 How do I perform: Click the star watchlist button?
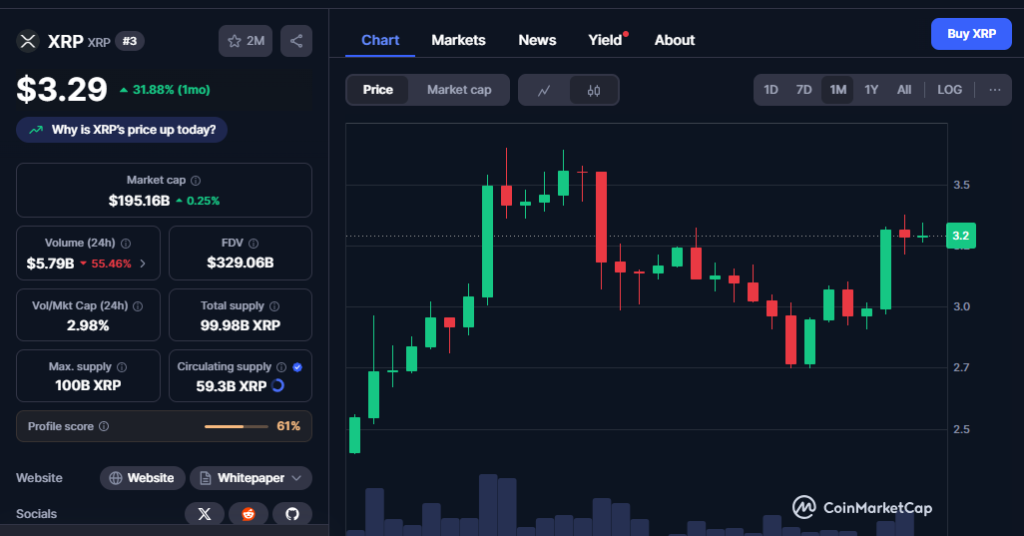tap(245, 41)
